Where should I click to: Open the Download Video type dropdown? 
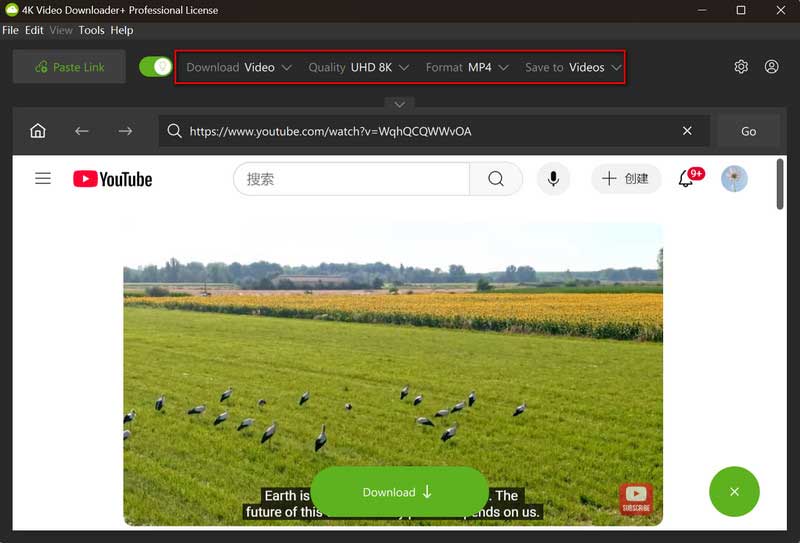[x=239, y=67]
